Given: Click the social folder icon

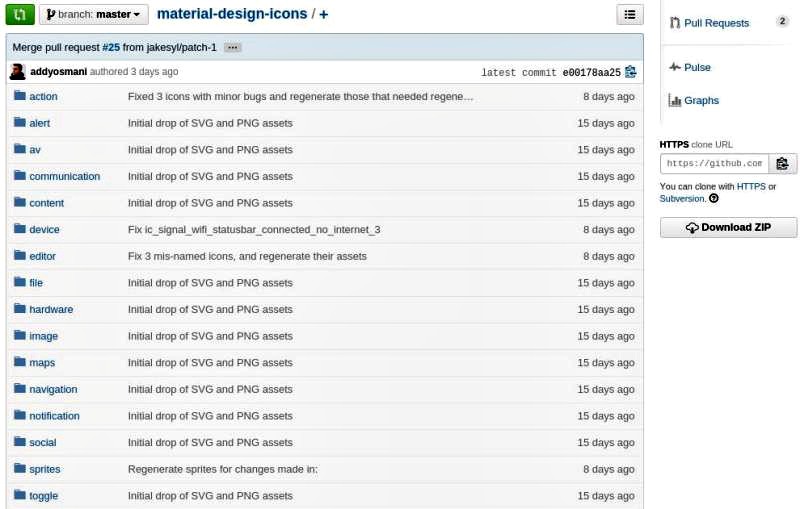Looking at the screenshot, I should (x=20, y=441).
